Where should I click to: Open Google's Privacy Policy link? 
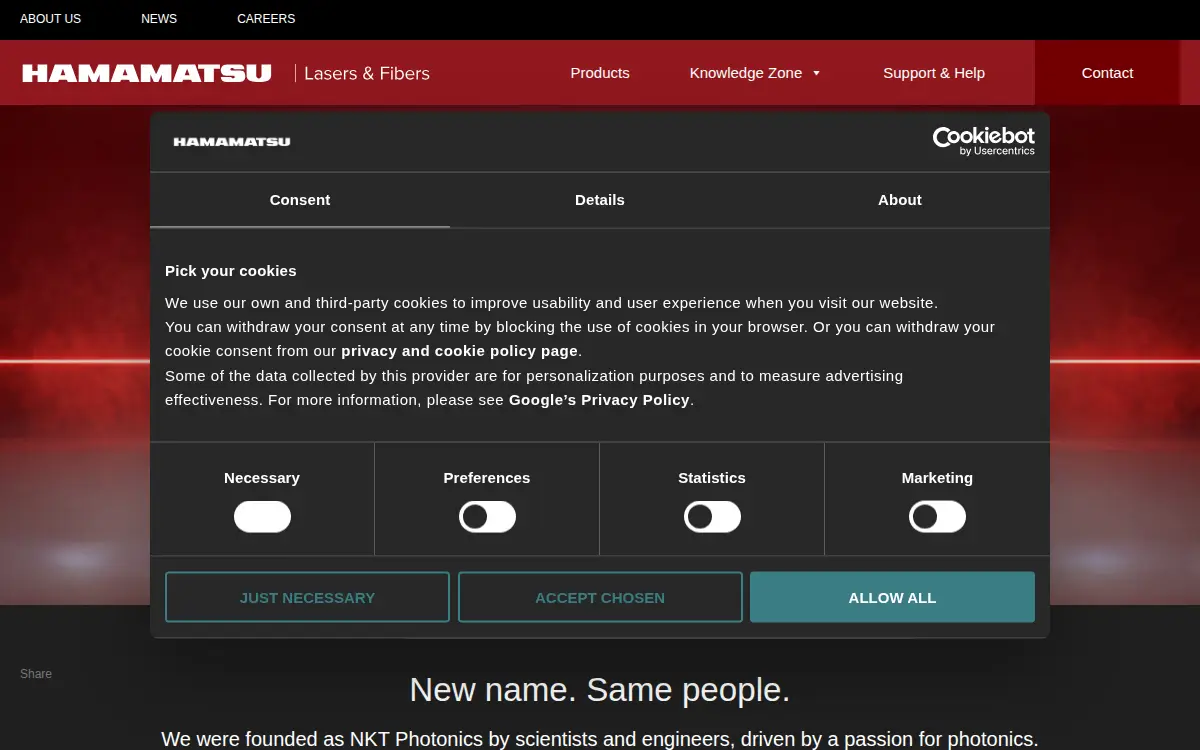click(x=599, y=400)
